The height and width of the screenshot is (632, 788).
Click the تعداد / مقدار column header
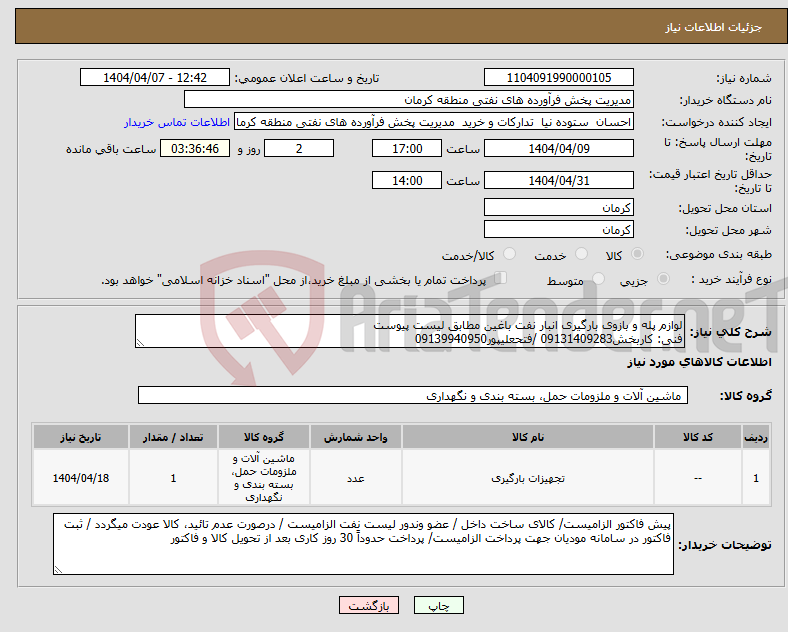(173, 437)
